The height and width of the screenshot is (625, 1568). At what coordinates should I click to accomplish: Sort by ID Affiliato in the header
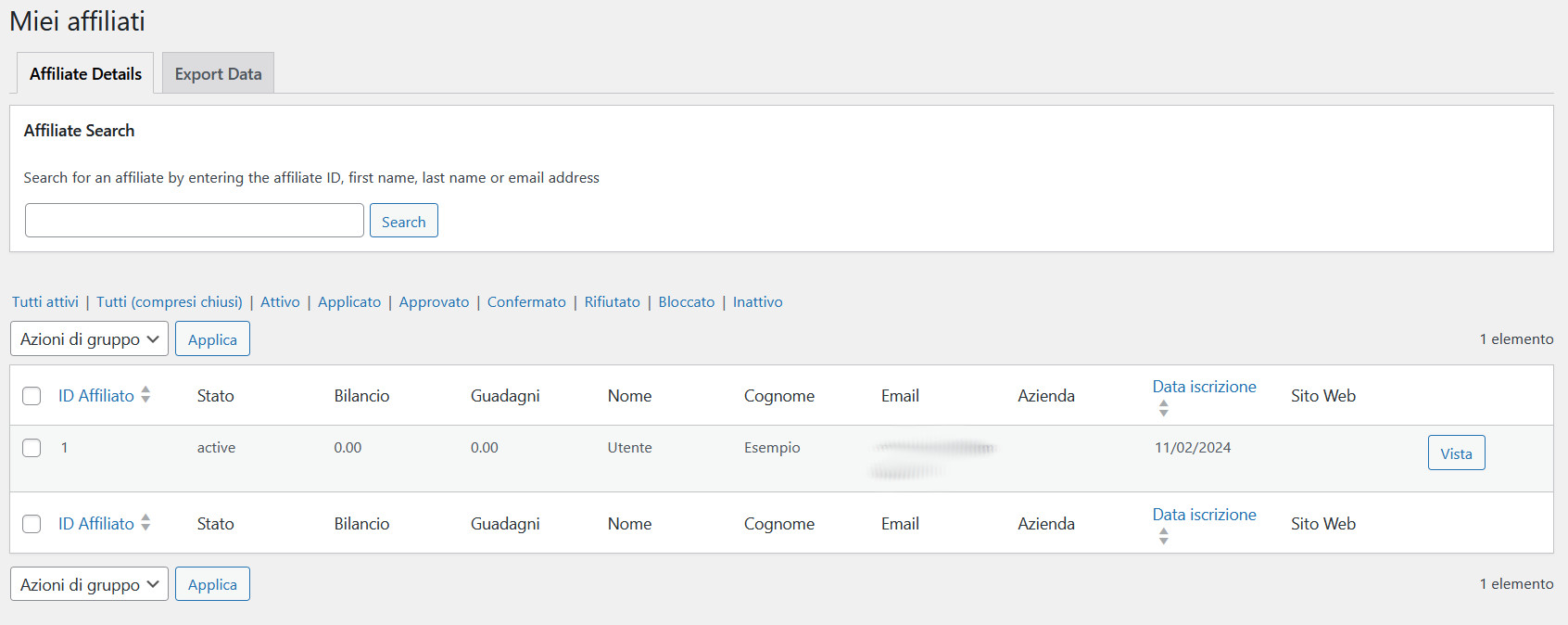pos(96,396)
